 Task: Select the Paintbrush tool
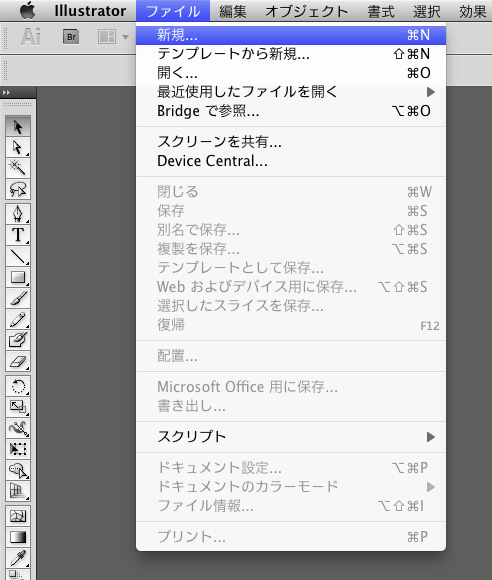18,298
